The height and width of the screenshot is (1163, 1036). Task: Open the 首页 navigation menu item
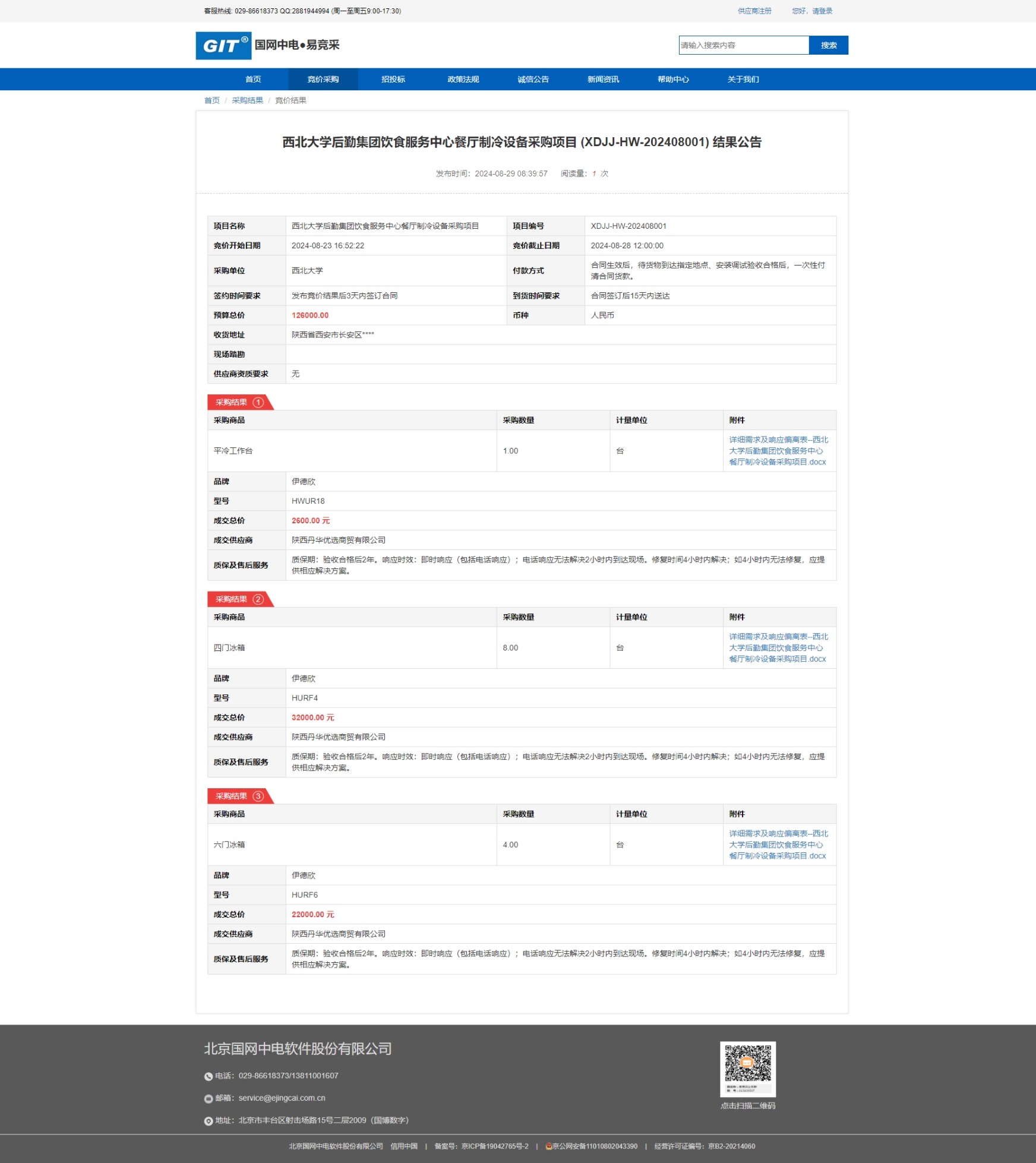tap(253, 80)
